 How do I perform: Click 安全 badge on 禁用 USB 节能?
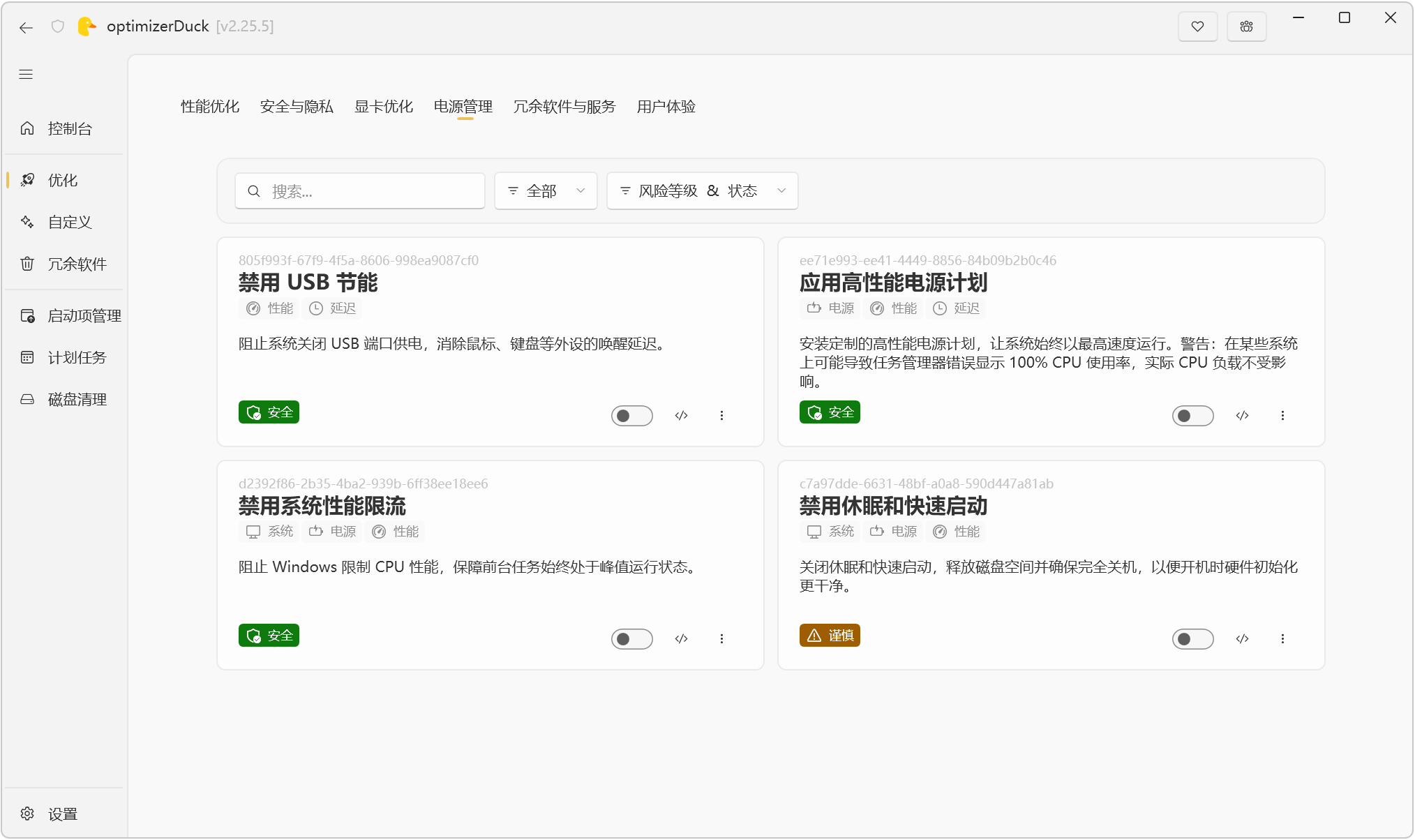click(269, 412)
